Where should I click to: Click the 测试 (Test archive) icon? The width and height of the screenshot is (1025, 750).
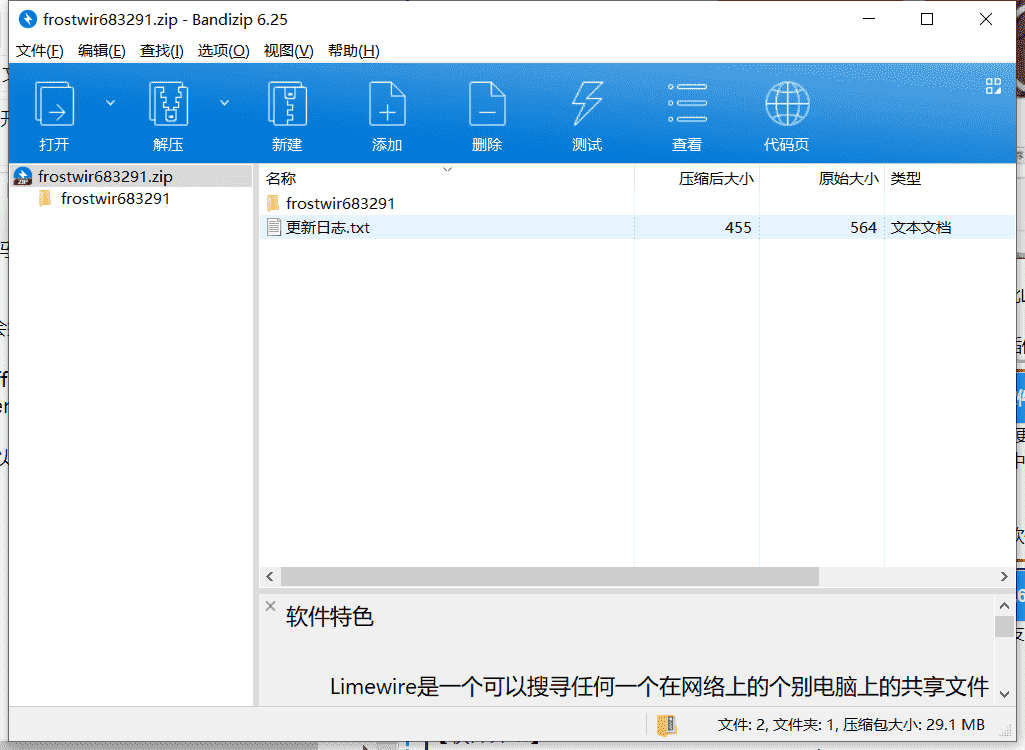click(x=587, y=104)
